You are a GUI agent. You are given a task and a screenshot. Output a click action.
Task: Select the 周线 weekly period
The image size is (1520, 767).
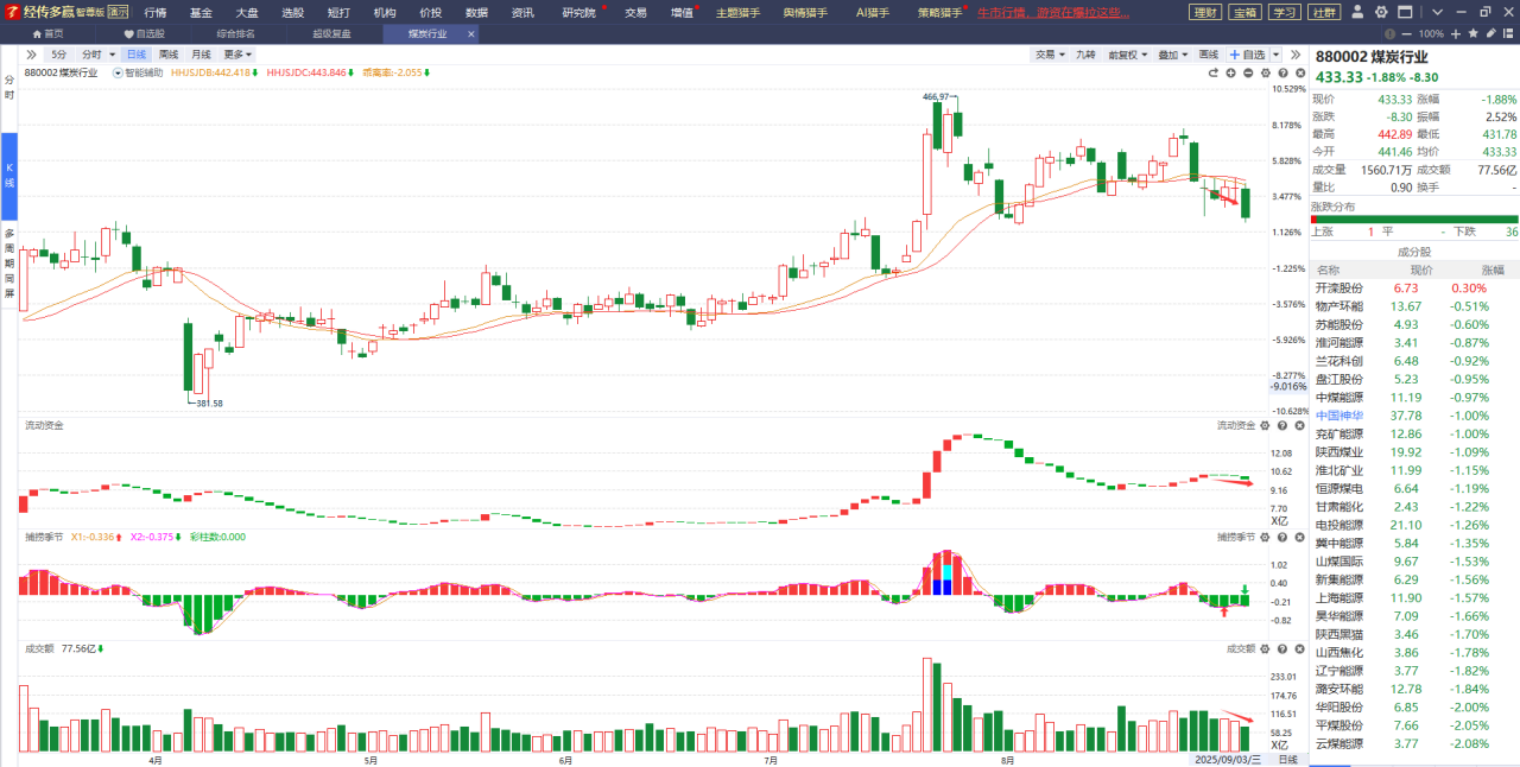168,54
